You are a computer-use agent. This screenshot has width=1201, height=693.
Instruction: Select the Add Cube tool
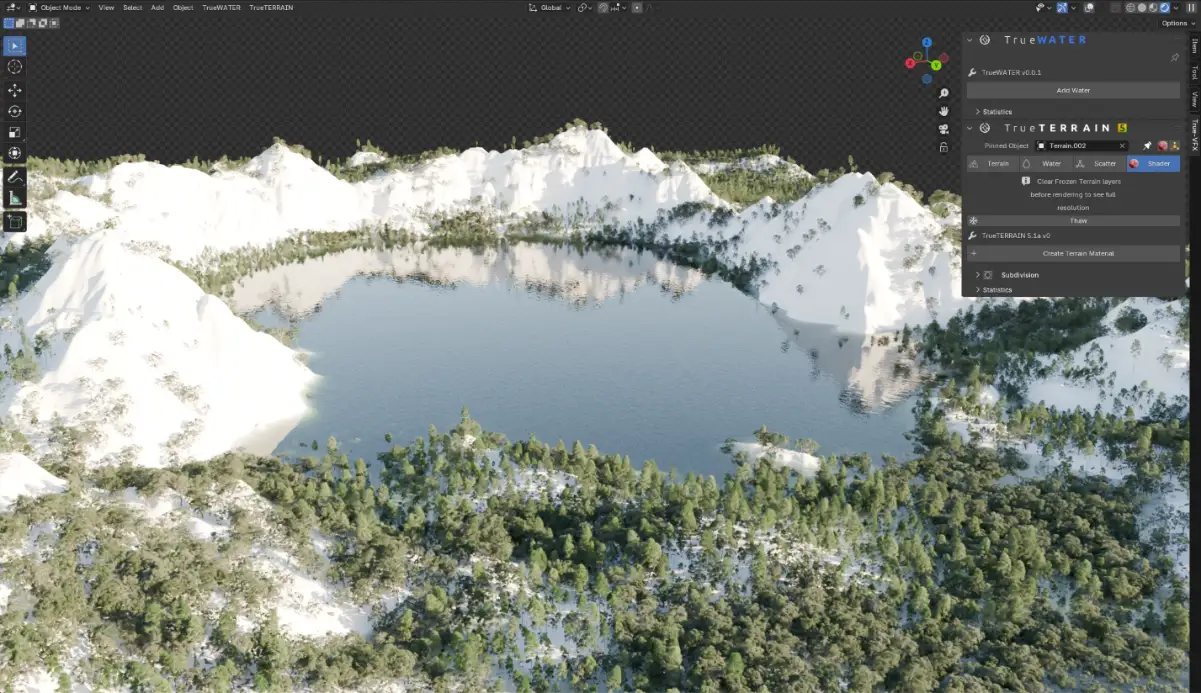click(15, 221)
